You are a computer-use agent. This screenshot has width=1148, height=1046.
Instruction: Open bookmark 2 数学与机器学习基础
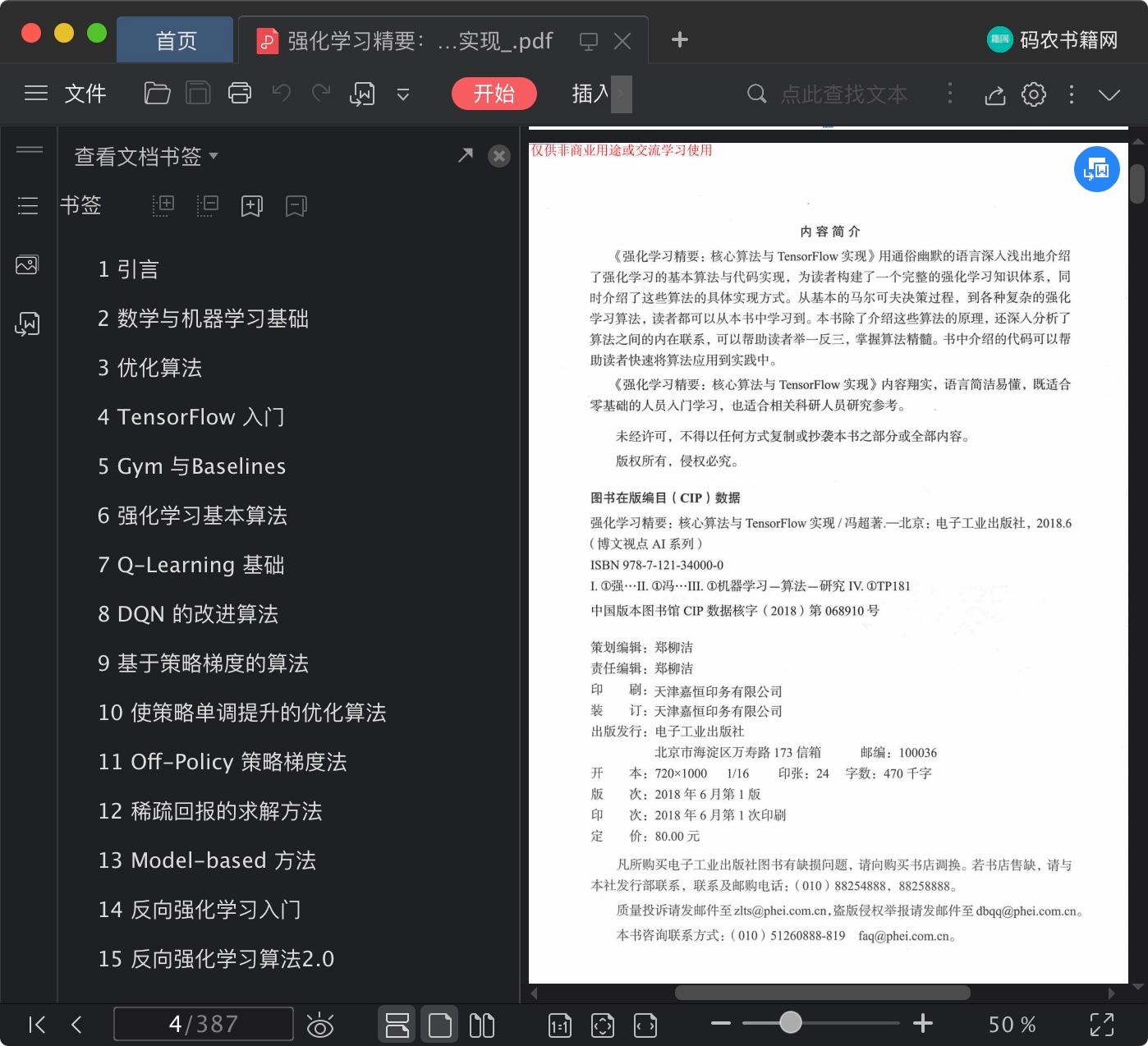(x=204, y=319)
